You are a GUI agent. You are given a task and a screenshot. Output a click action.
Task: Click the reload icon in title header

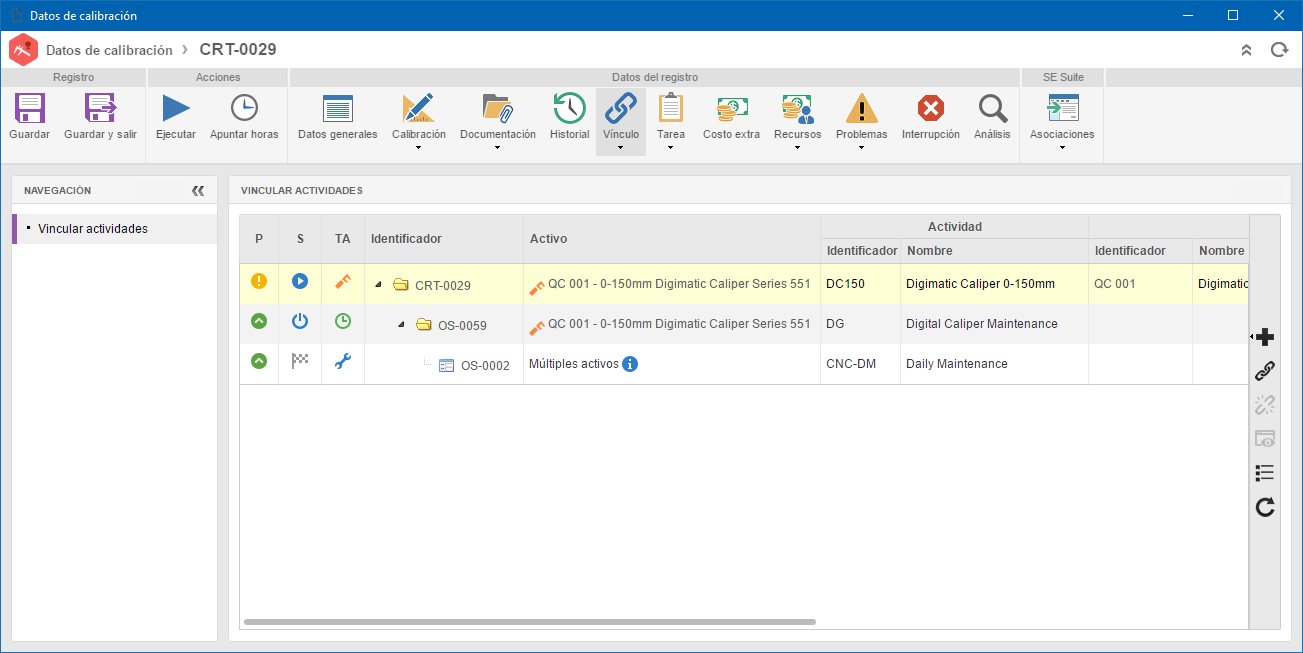[x=1278, y=49]
